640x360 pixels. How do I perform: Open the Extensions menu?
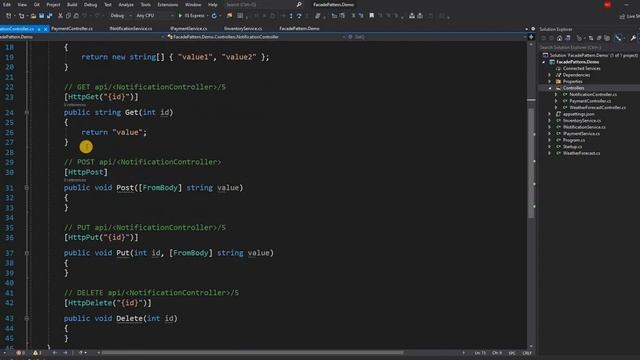[x=168, y=4]
